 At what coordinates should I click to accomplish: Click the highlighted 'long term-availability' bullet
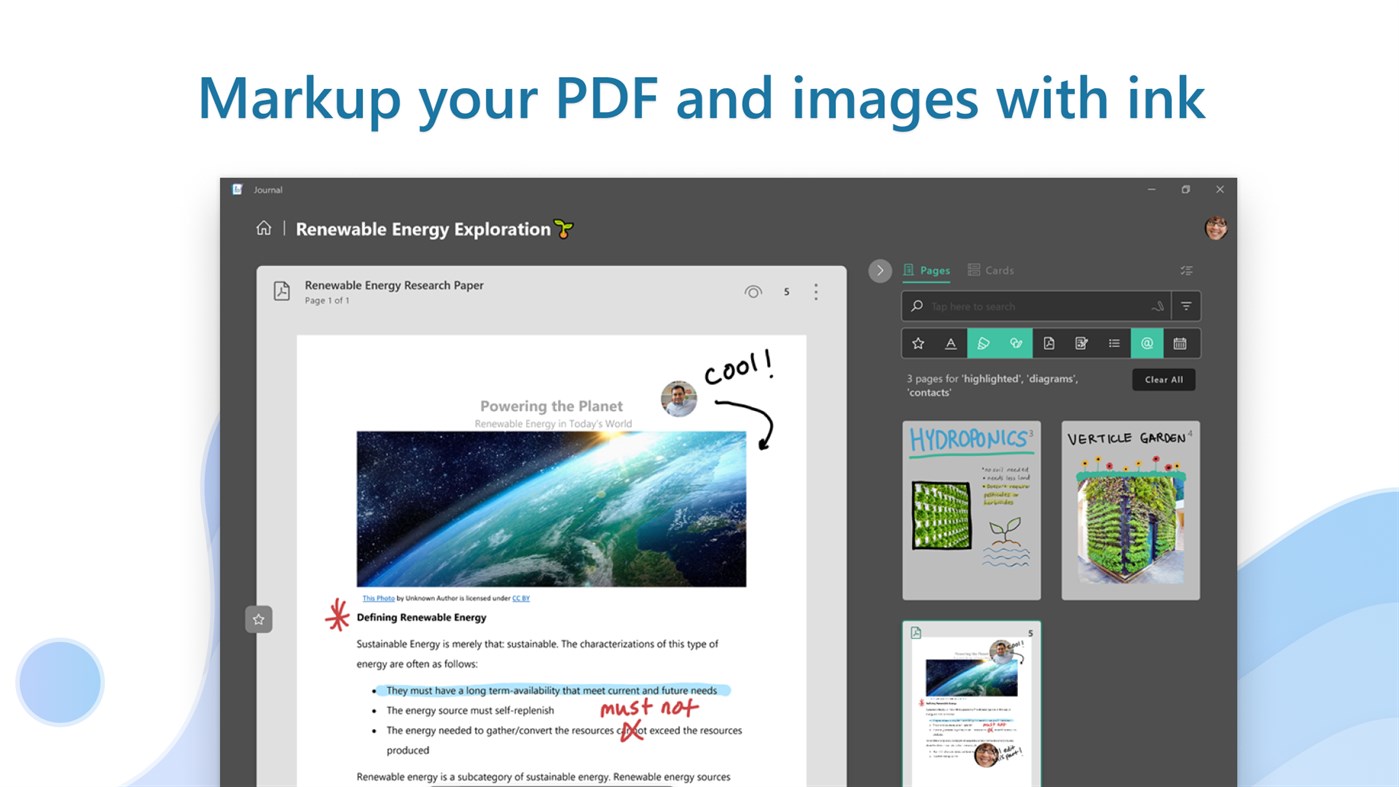coord(552,690)
